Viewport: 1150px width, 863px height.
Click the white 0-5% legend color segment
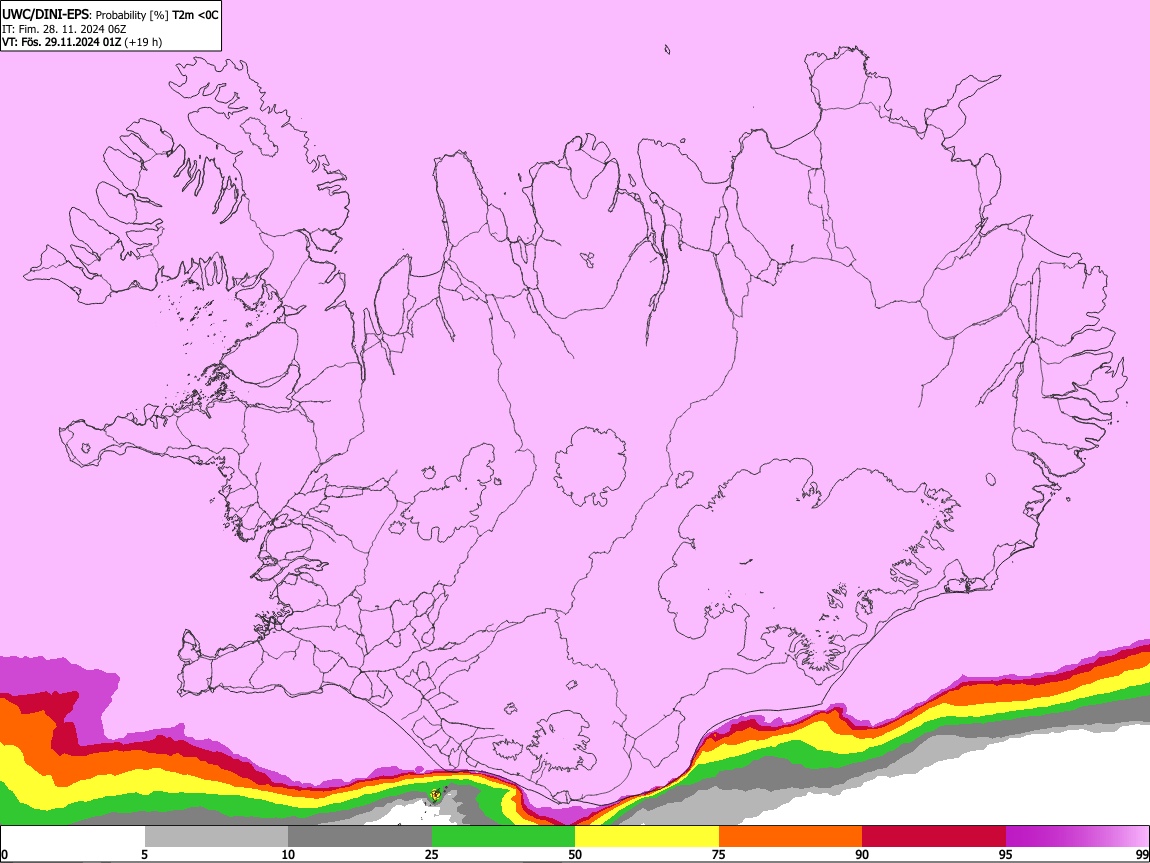coord(73,837)
